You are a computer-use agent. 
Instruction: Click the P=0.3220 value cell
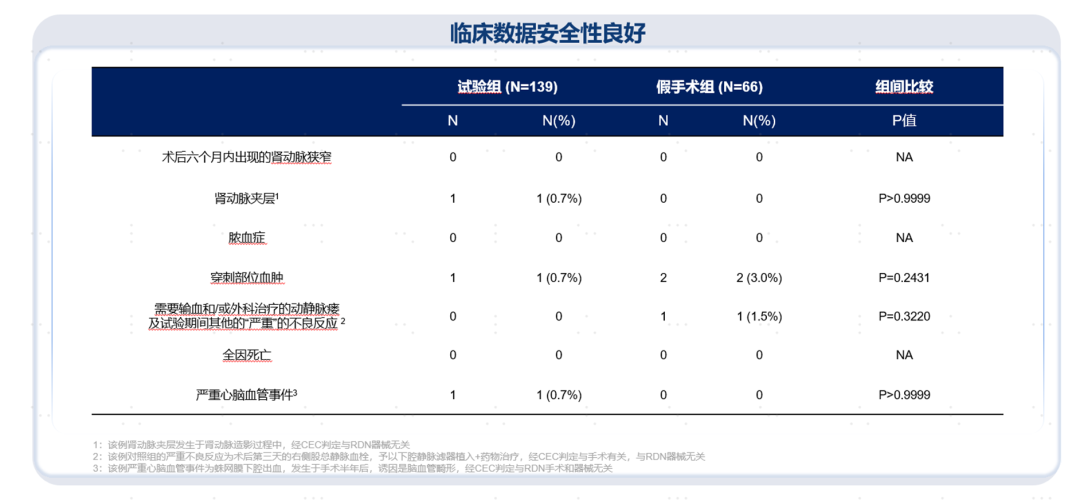pyautogui.click(x=904, y=316)
